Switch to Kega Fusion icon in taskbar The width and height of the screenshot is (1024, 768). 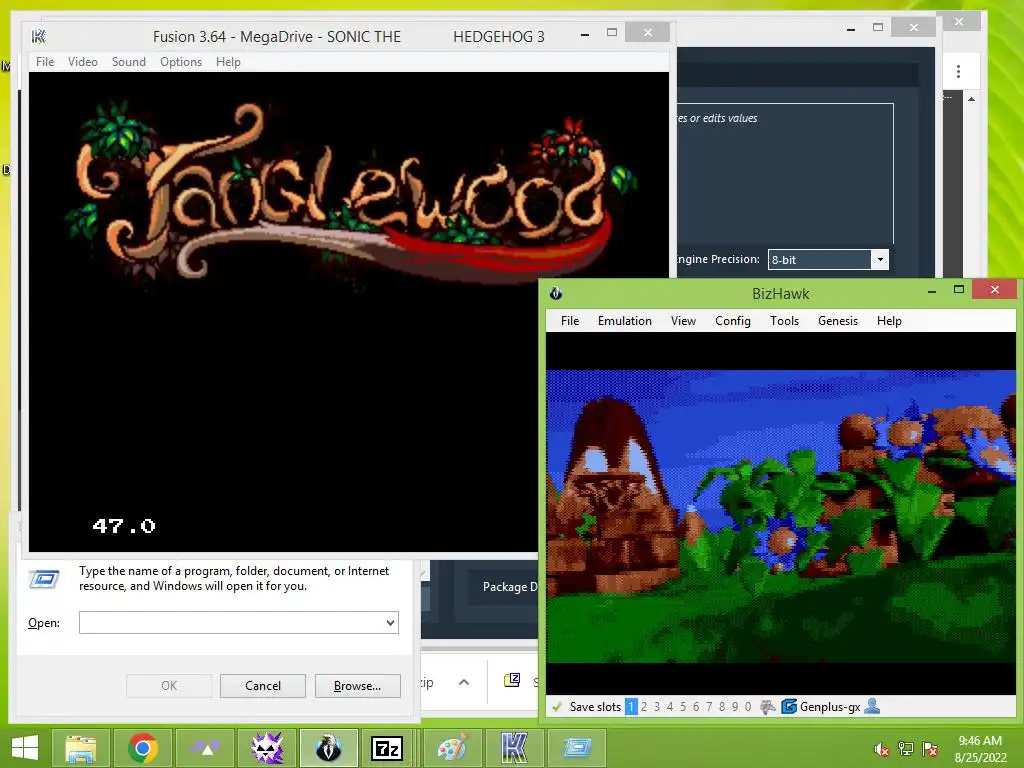click(514, 748)
